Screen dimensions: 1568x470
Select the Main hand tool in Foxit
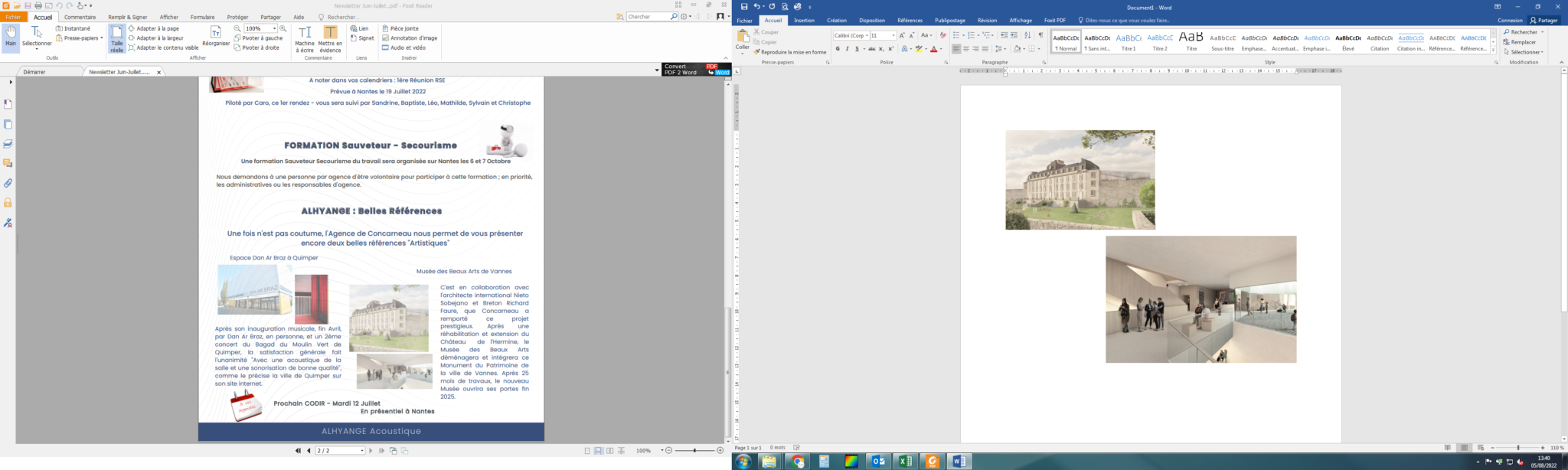tap(11, 38)
